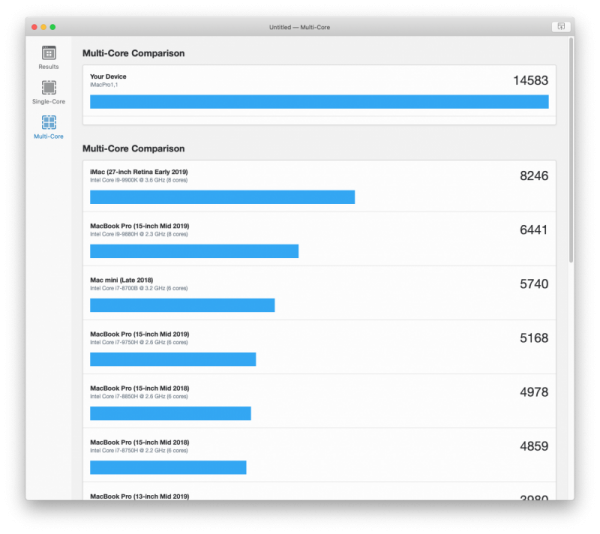600x534 pixels.
Task: Click the Your Device score bar
Action: pyautogui.click(x=319, y=102)
